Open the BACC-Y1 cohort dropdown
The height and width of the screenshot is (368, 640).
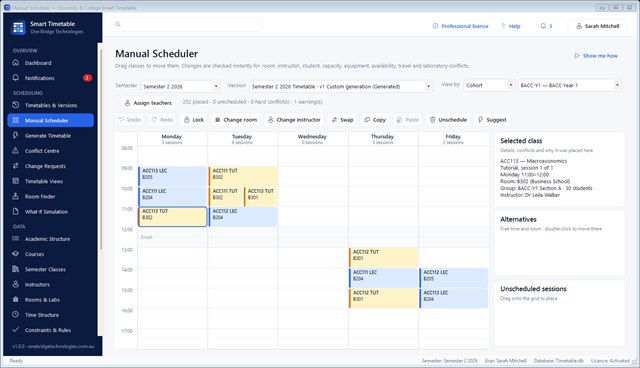click(570, 85)
